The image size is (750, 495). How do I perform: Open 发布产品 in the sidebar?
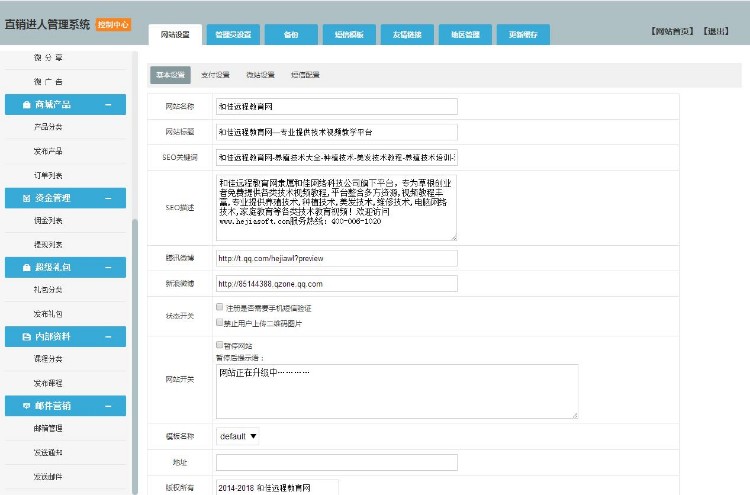[48, 151]
